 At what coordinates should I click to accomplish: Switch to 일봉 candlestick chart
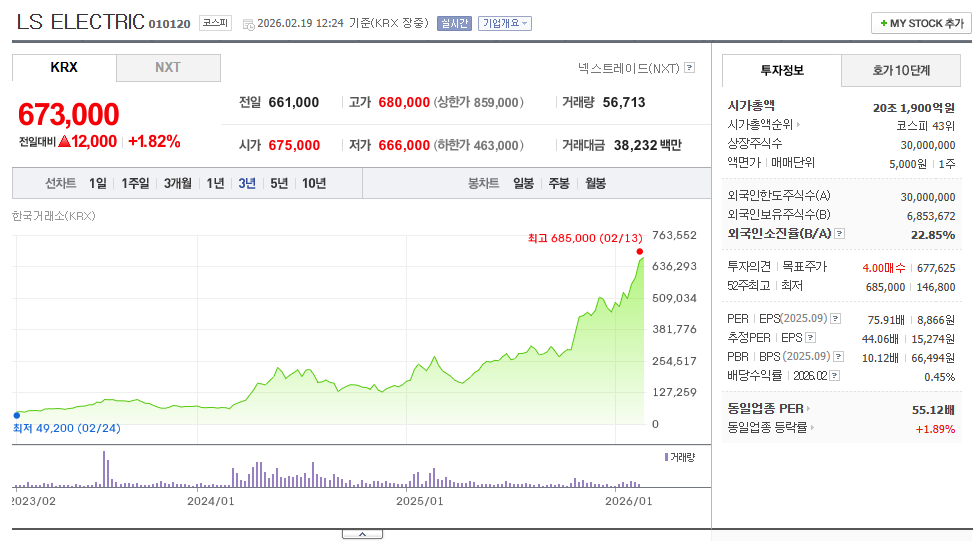pyautogui.click(x=523, y=184)
